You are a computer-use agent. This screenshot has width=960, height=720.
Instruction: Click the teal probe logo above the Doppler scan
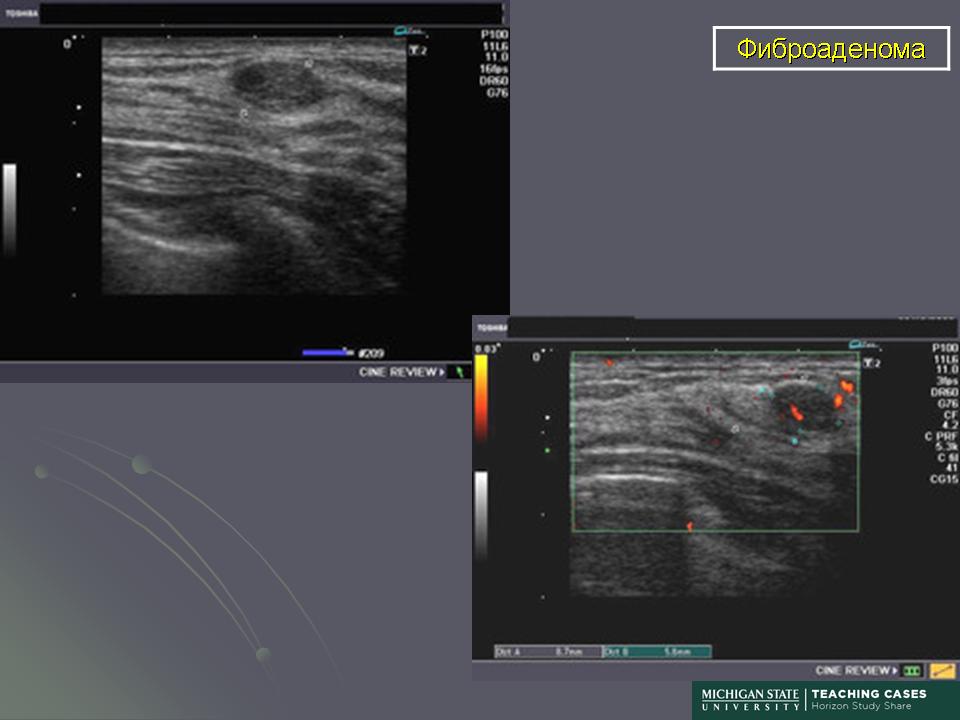click(x=863, y=345)
